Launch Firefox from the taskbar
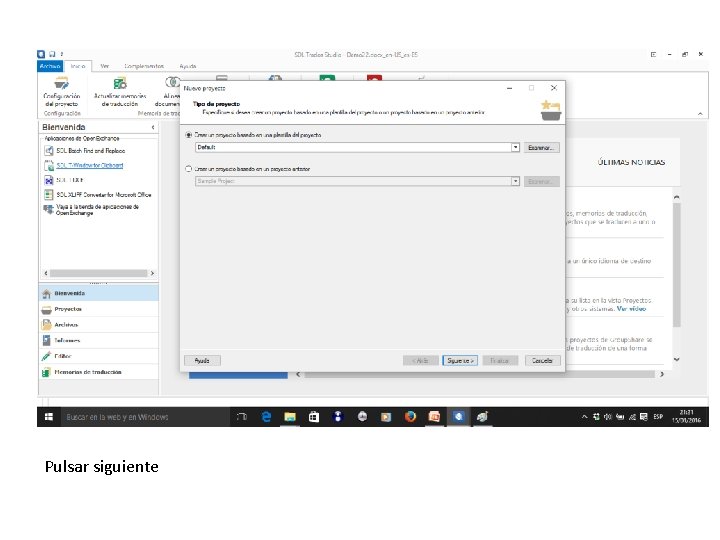 click(x=410, y=417)
